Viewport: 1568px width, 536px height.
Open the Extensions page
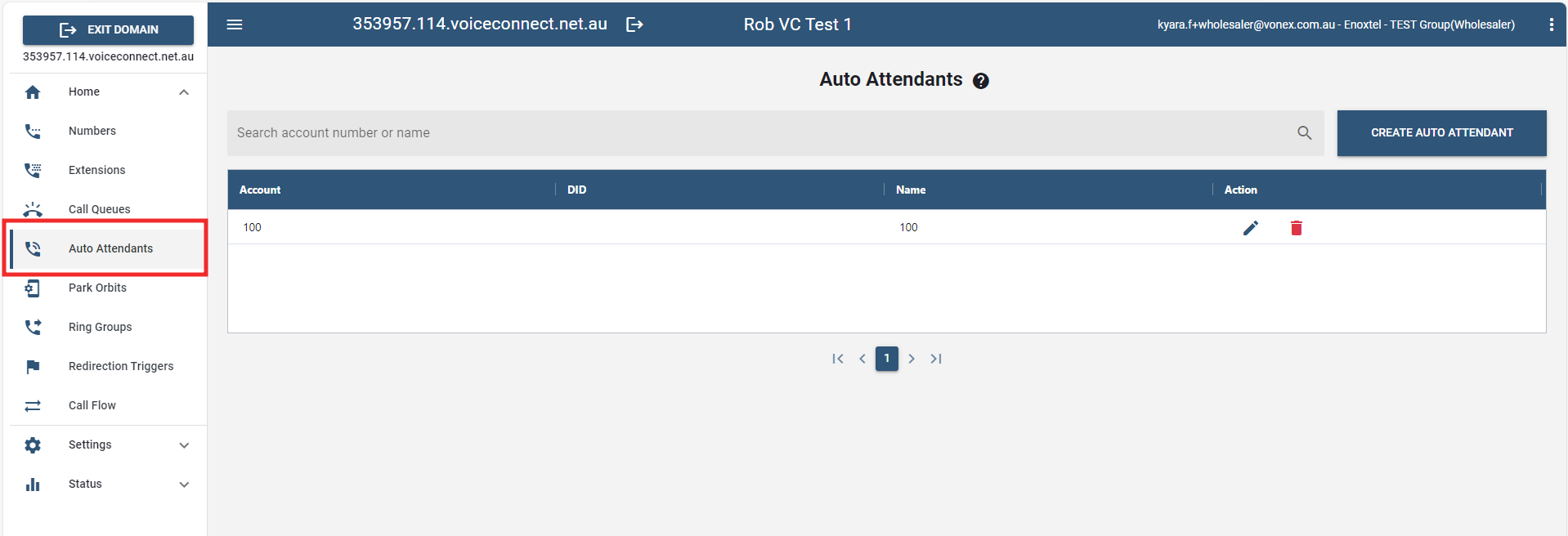click(x=96, y=170)
